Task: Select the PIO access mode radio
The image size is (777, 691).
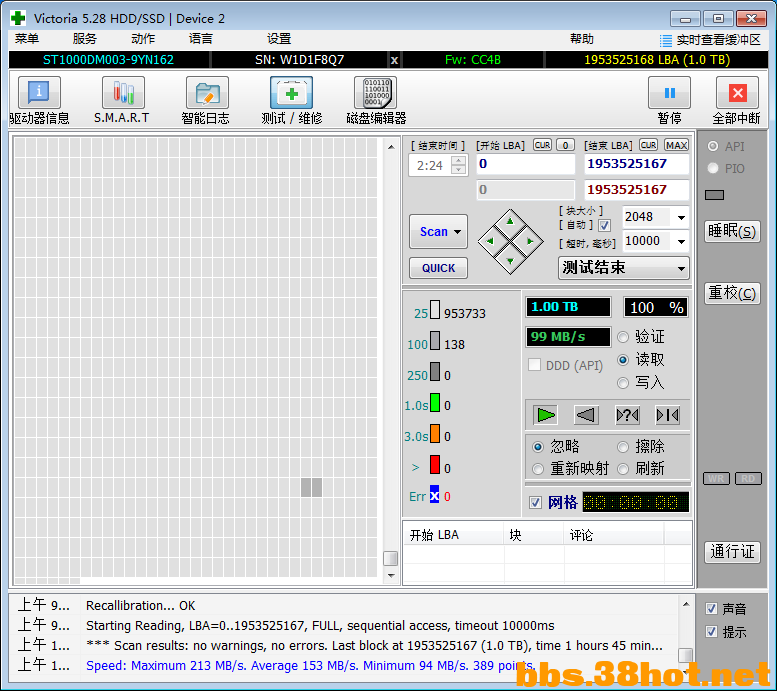Action: coord(713,169)
